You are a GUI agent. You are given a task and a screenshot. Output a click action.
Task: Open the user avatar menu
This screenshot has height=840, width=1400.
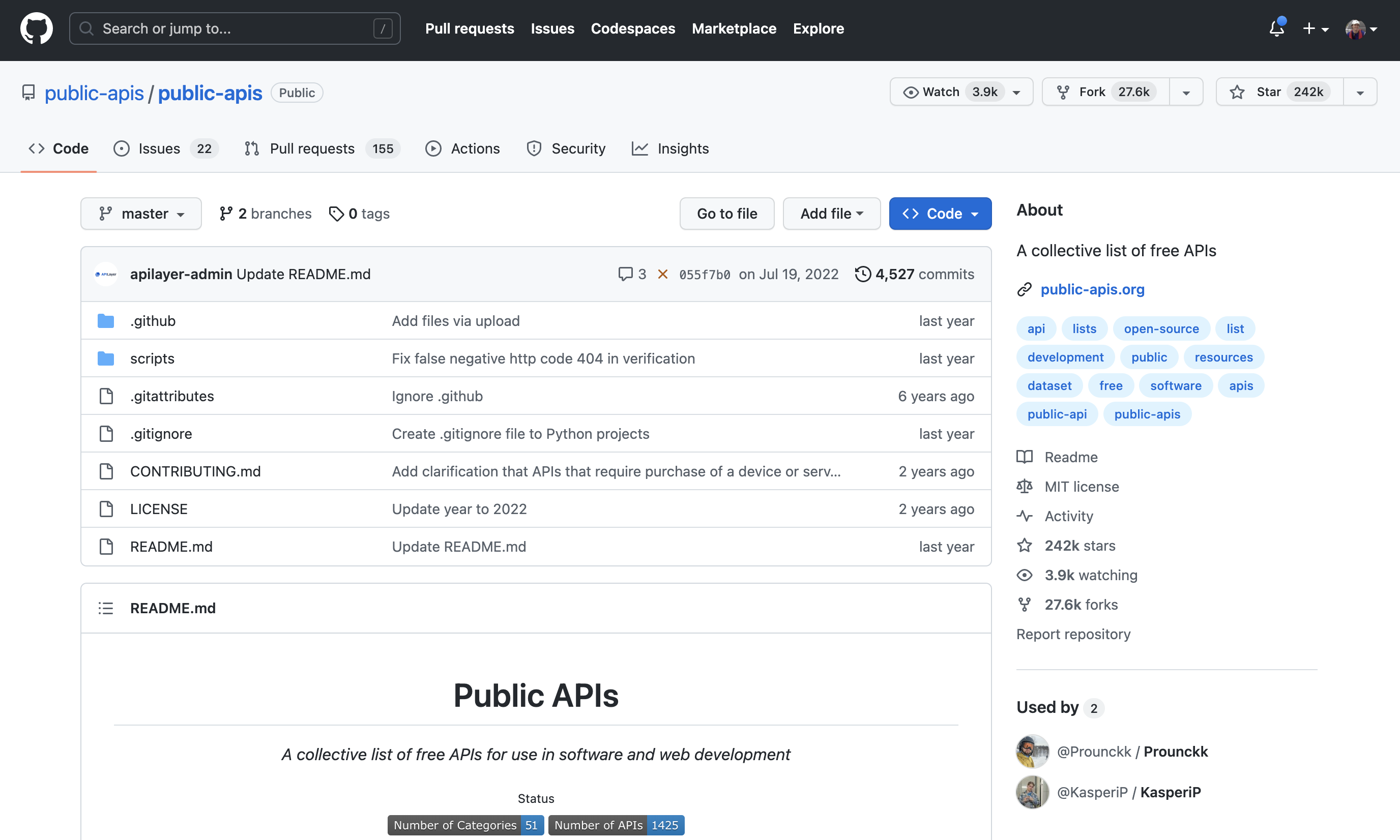coord(1361,29)
